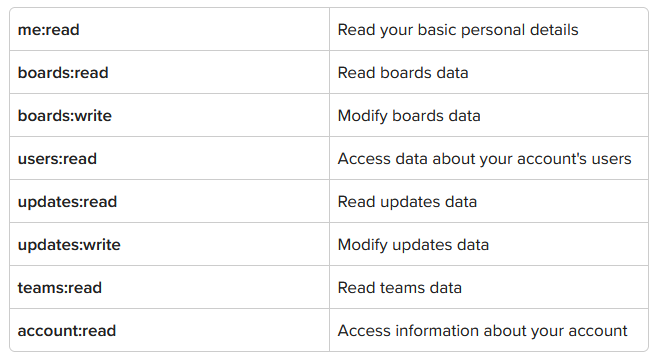Screen dimensions: 654x360
Task: Click the 'Modify boards data' description
Action: [409, 116]
